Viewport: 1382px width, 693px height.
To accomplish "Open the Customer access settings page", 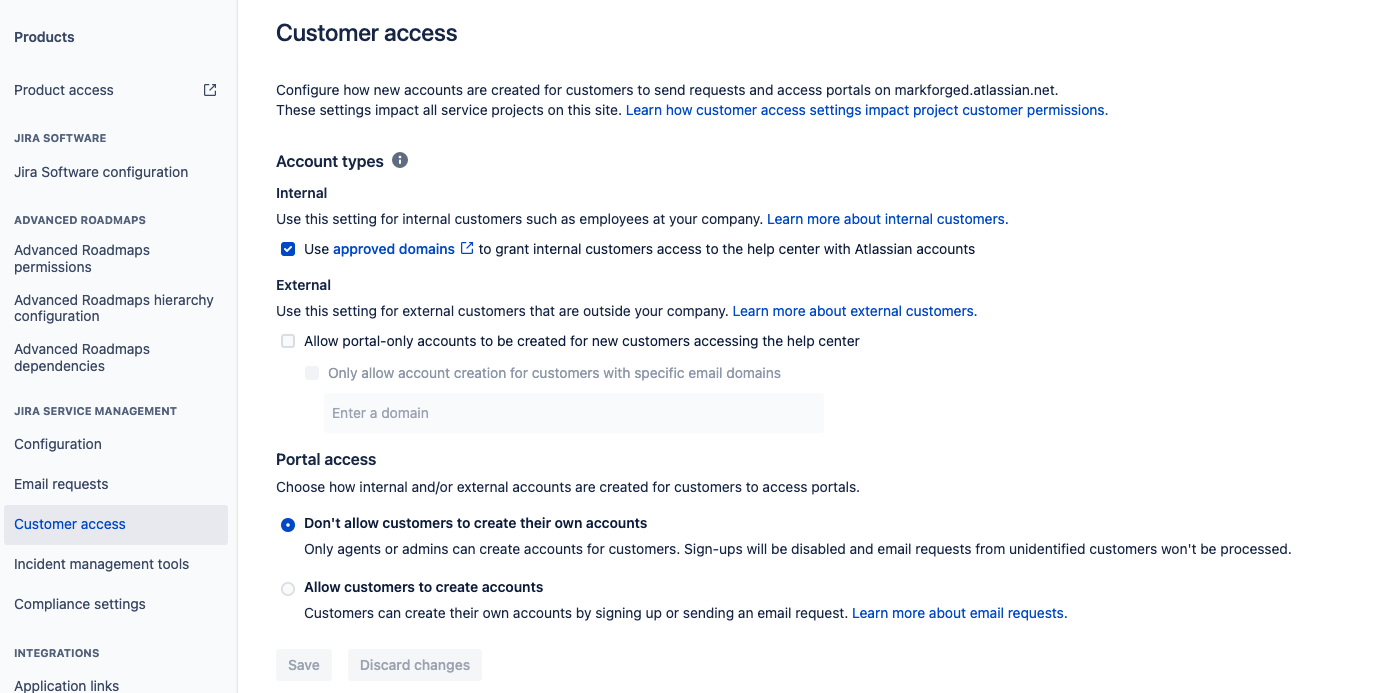I will (69, 523).
